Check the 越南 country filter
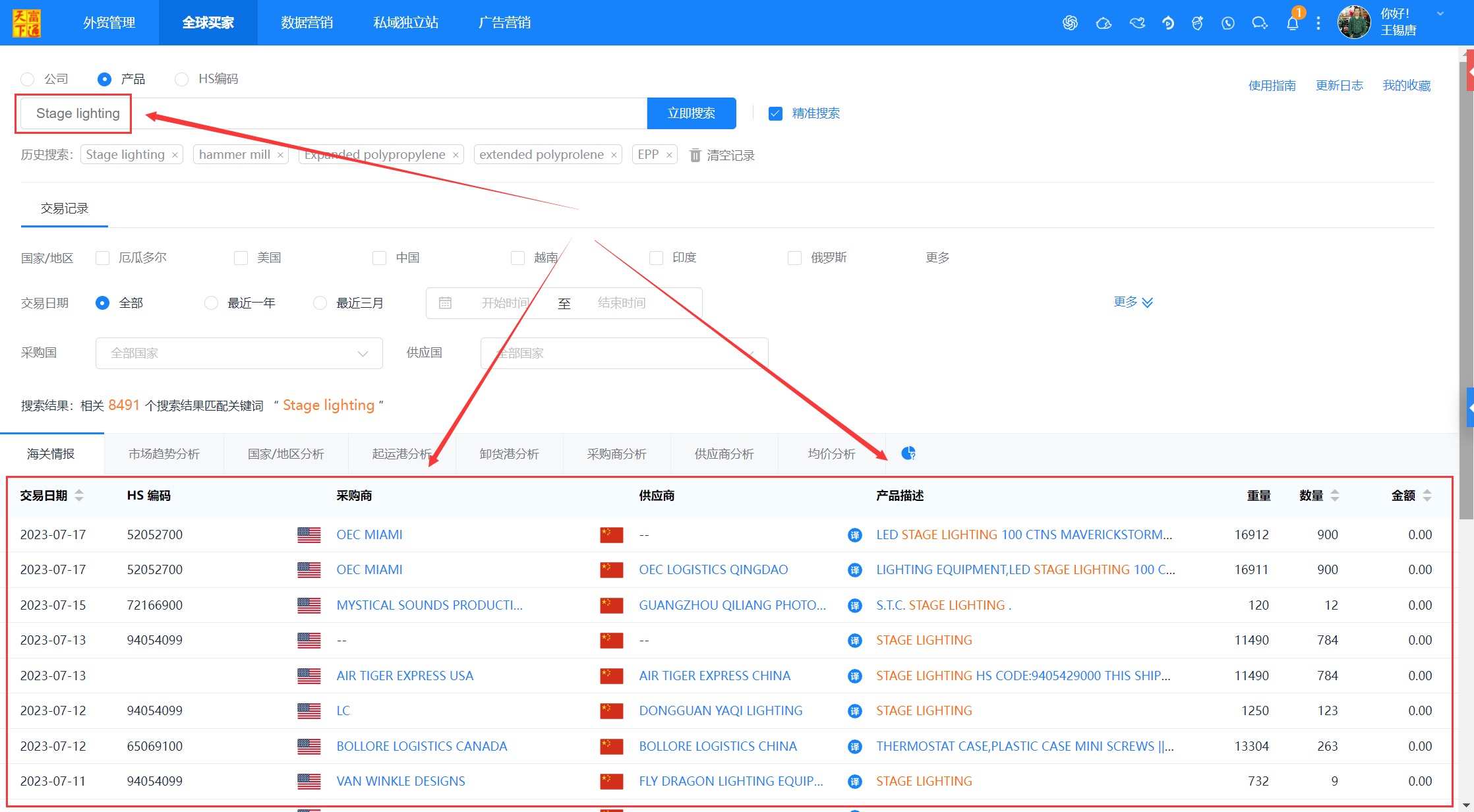Image resolution: width=1474 pixels, height=812 pixels. point(517,258)
